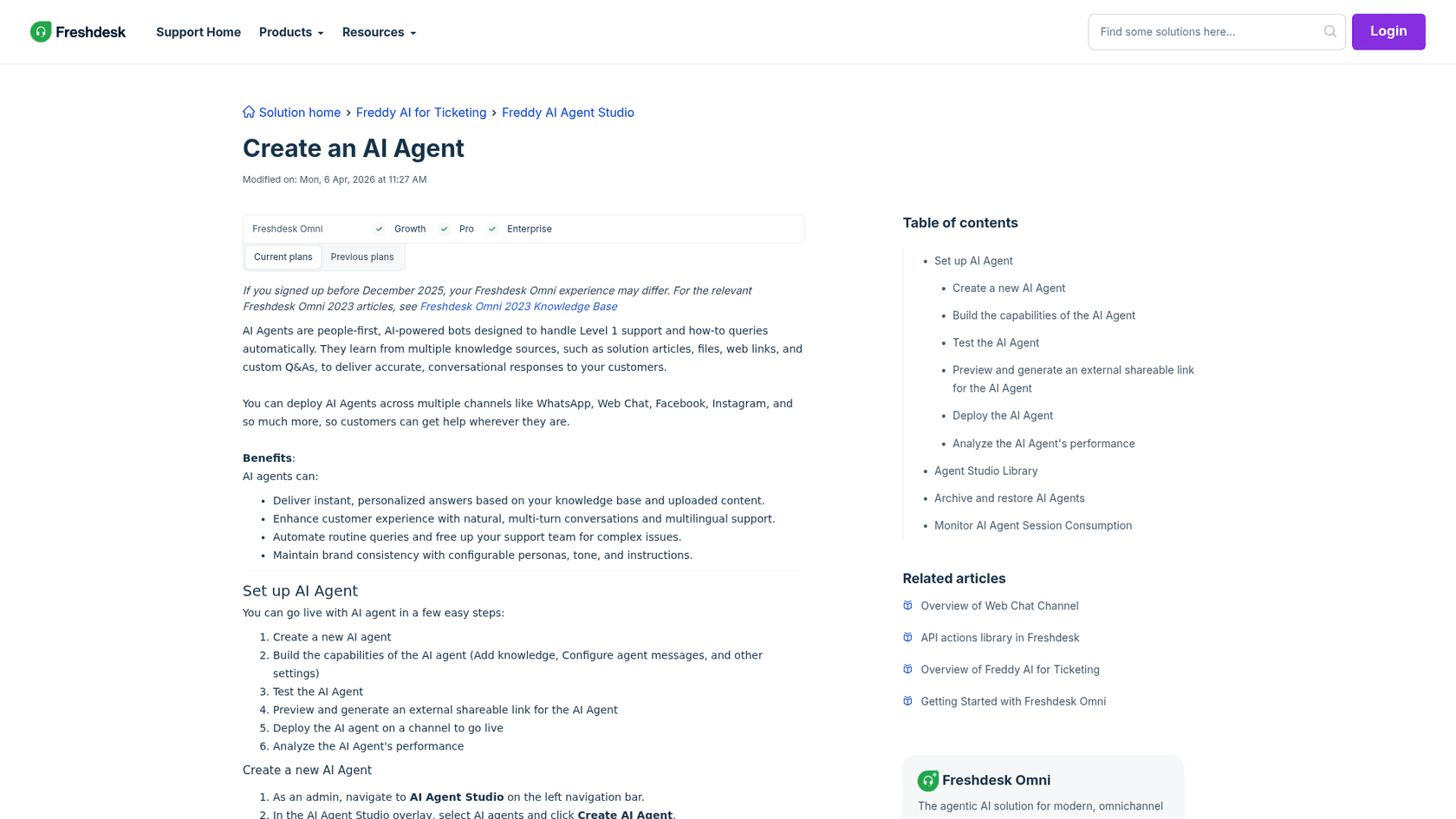1456x819 pixels.
Task: Click step 'Deploy the AI agent on a channel to go live'
Action: pos(388,728)
